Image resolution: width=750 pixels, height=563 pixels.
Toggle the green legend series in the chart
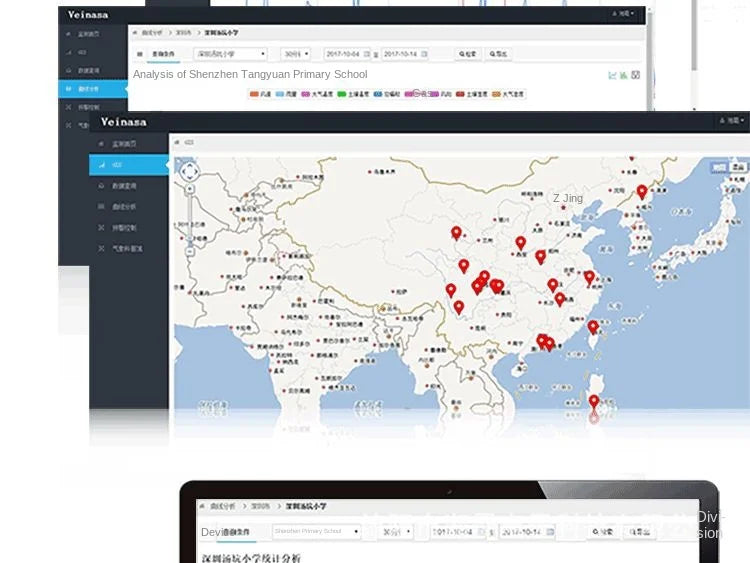[x=353, y=94]
